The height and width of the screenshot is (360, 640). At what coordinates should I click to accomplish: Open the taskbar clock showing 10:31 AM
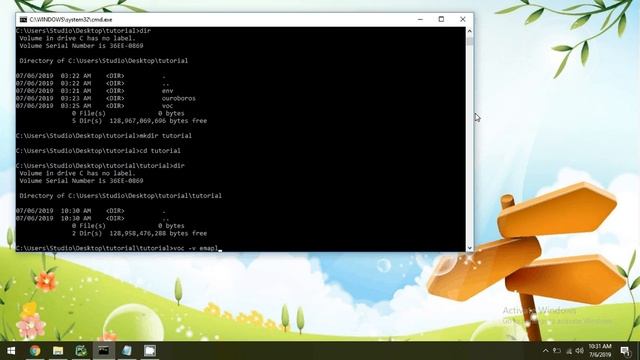point(600,350)
